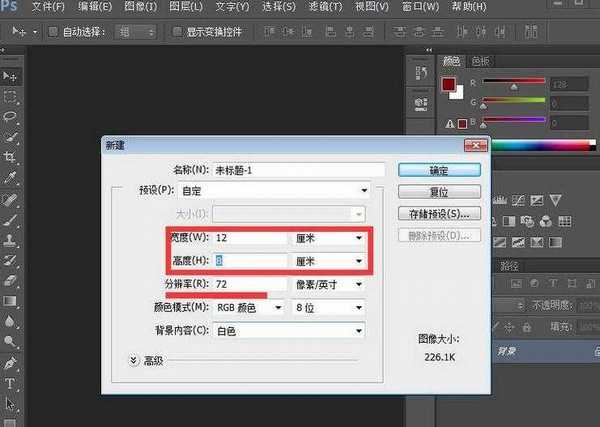
Task: Select the Gradient tool
Action: pyautogui.click(x=10, y=301)
